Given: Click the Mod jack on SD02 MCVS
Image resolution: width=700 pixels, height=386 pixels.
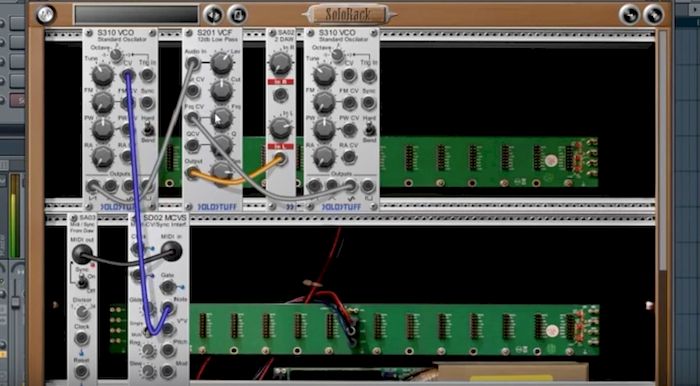Looking at the screenshot, I should click(168, 371).
